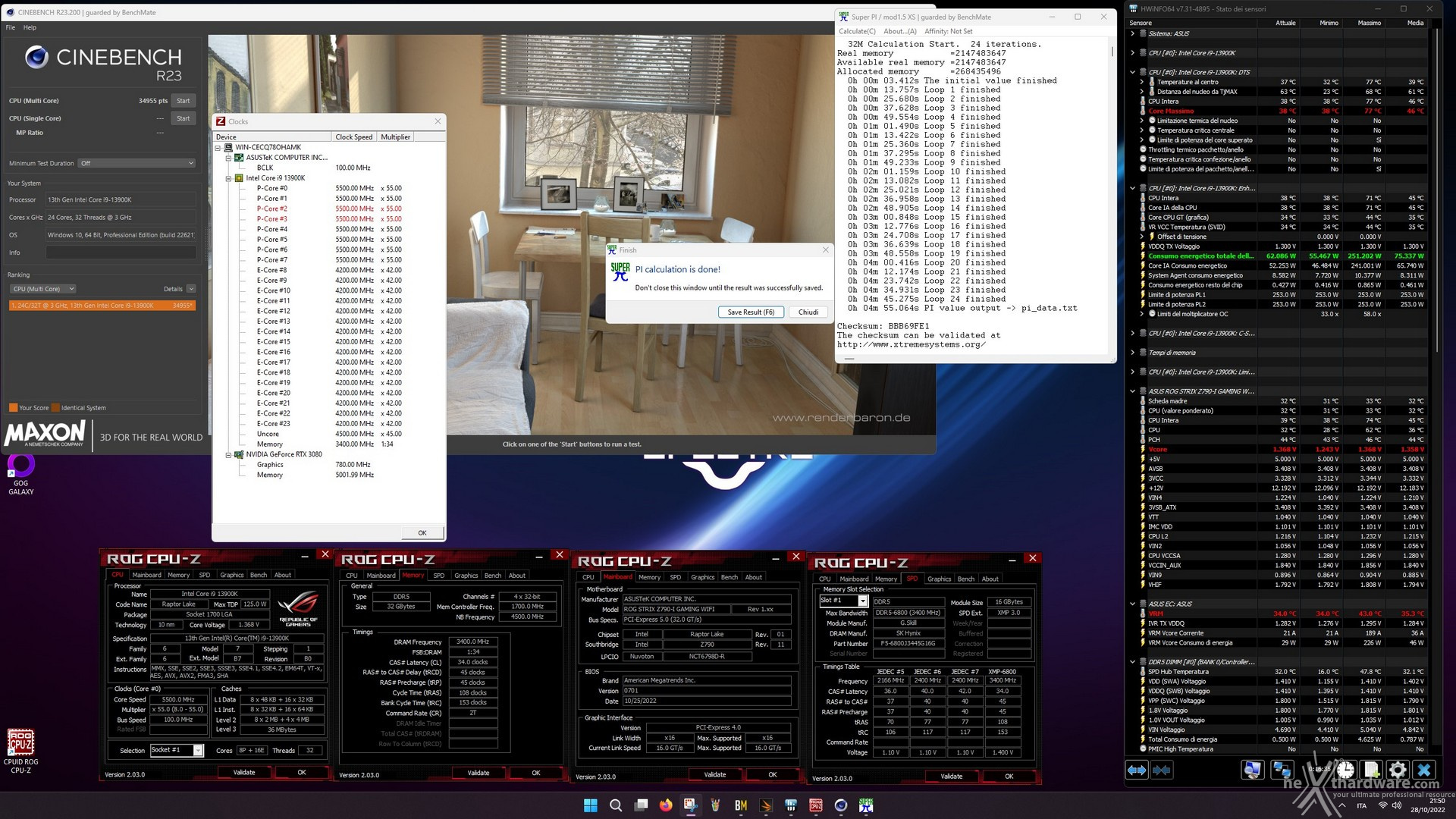Click Save Result (F6) button

(751, 312)
